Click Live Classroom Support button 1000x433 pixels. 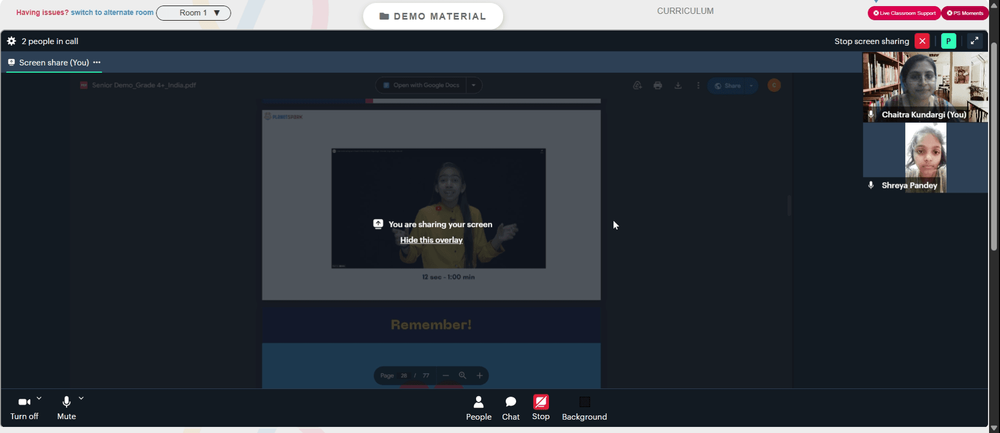[904, 13]
